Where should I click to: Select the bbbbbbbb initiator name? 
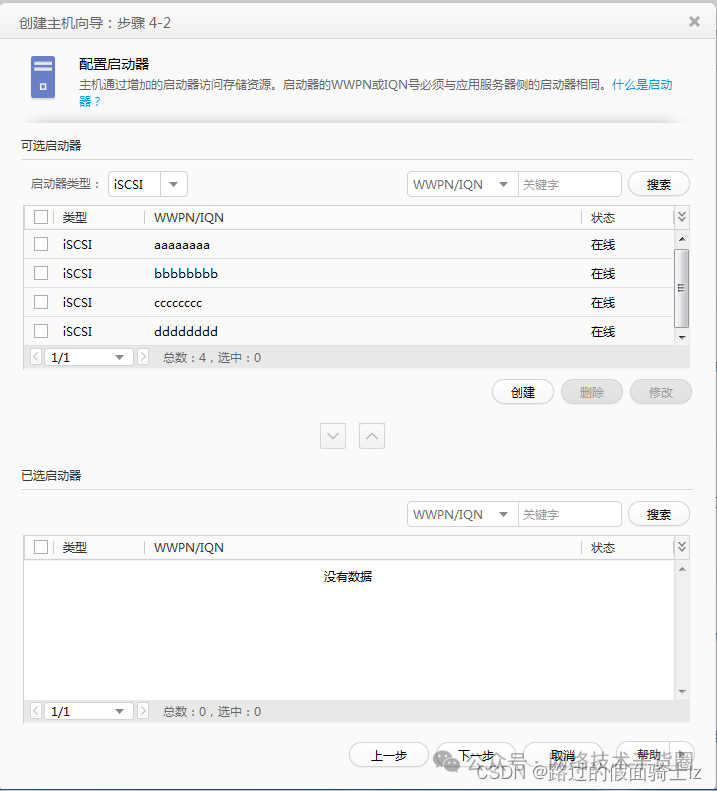tap(186, 273)
